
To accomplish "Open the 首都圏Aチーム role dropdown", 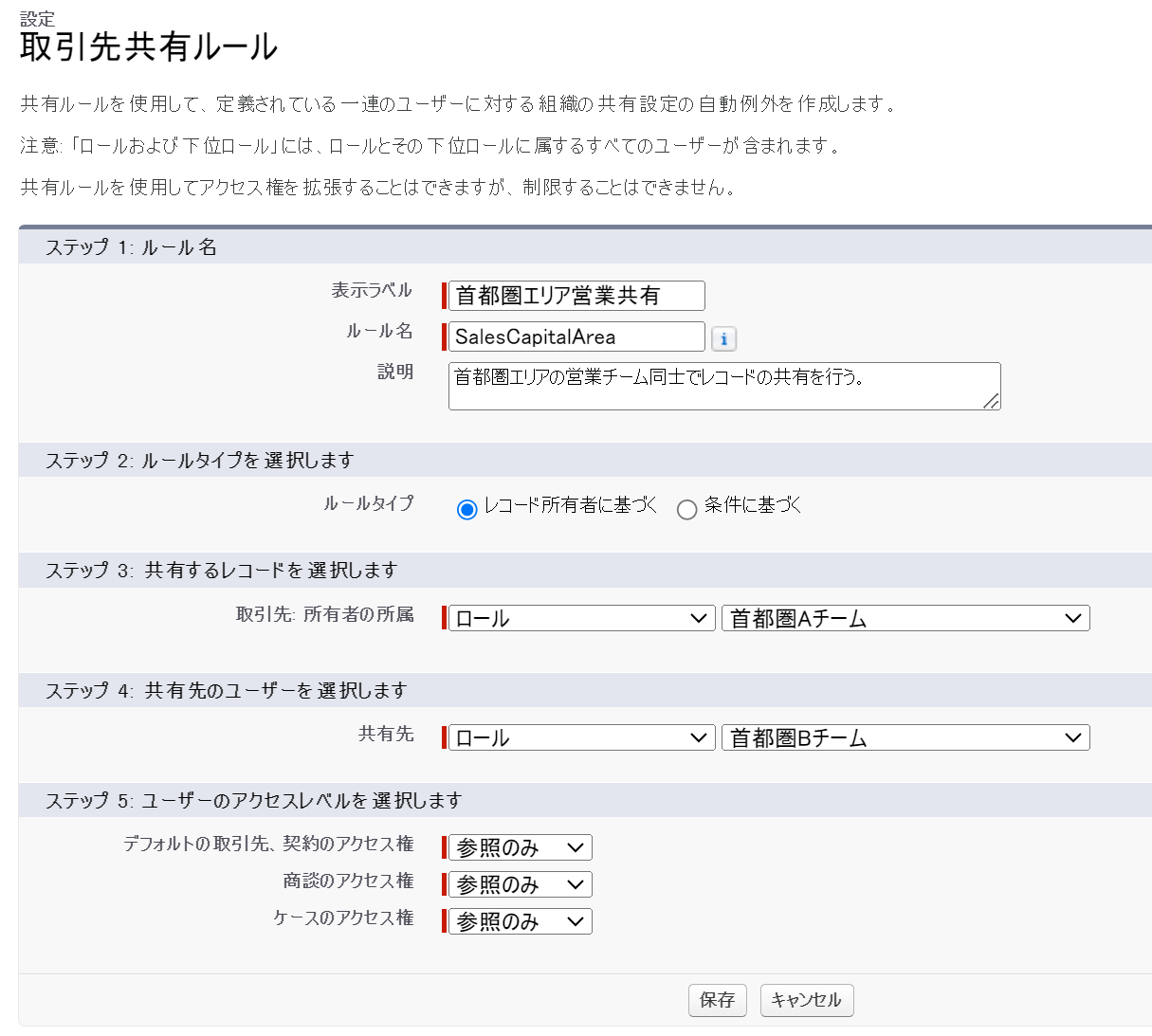I will coord(905,618).
